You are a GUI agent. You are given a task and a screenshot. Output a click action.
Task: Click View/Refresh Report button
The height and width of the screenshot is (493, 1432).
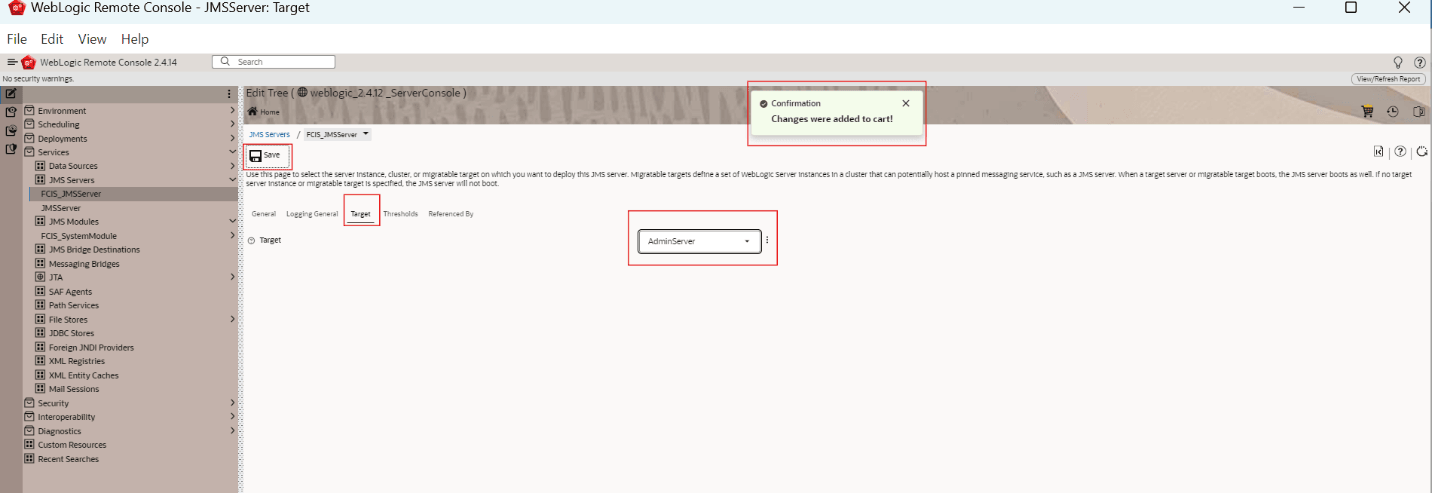tap(1388, 79)
